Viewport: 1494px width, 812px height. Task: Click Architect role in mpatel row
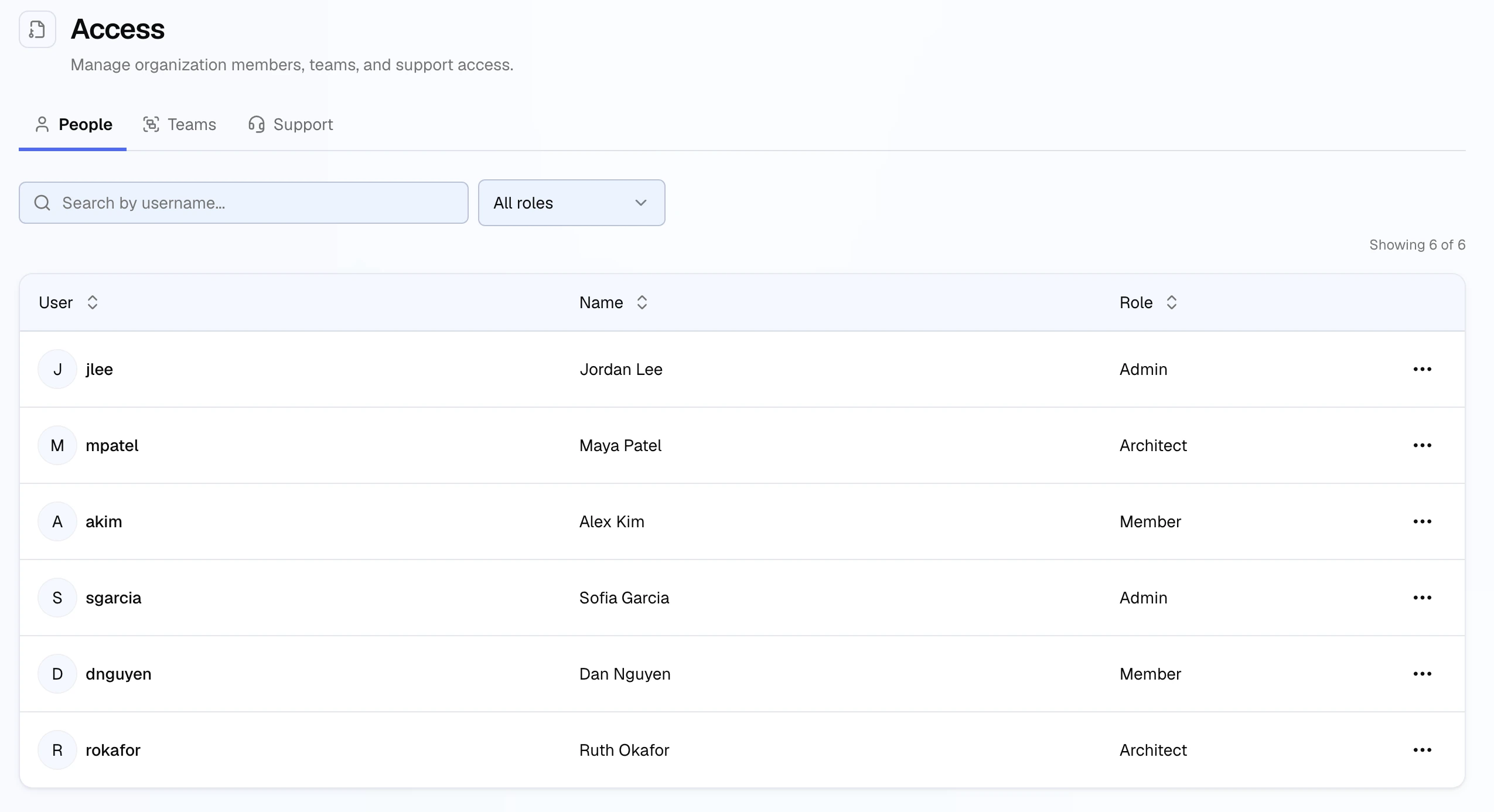click(x=1153, y=445)
